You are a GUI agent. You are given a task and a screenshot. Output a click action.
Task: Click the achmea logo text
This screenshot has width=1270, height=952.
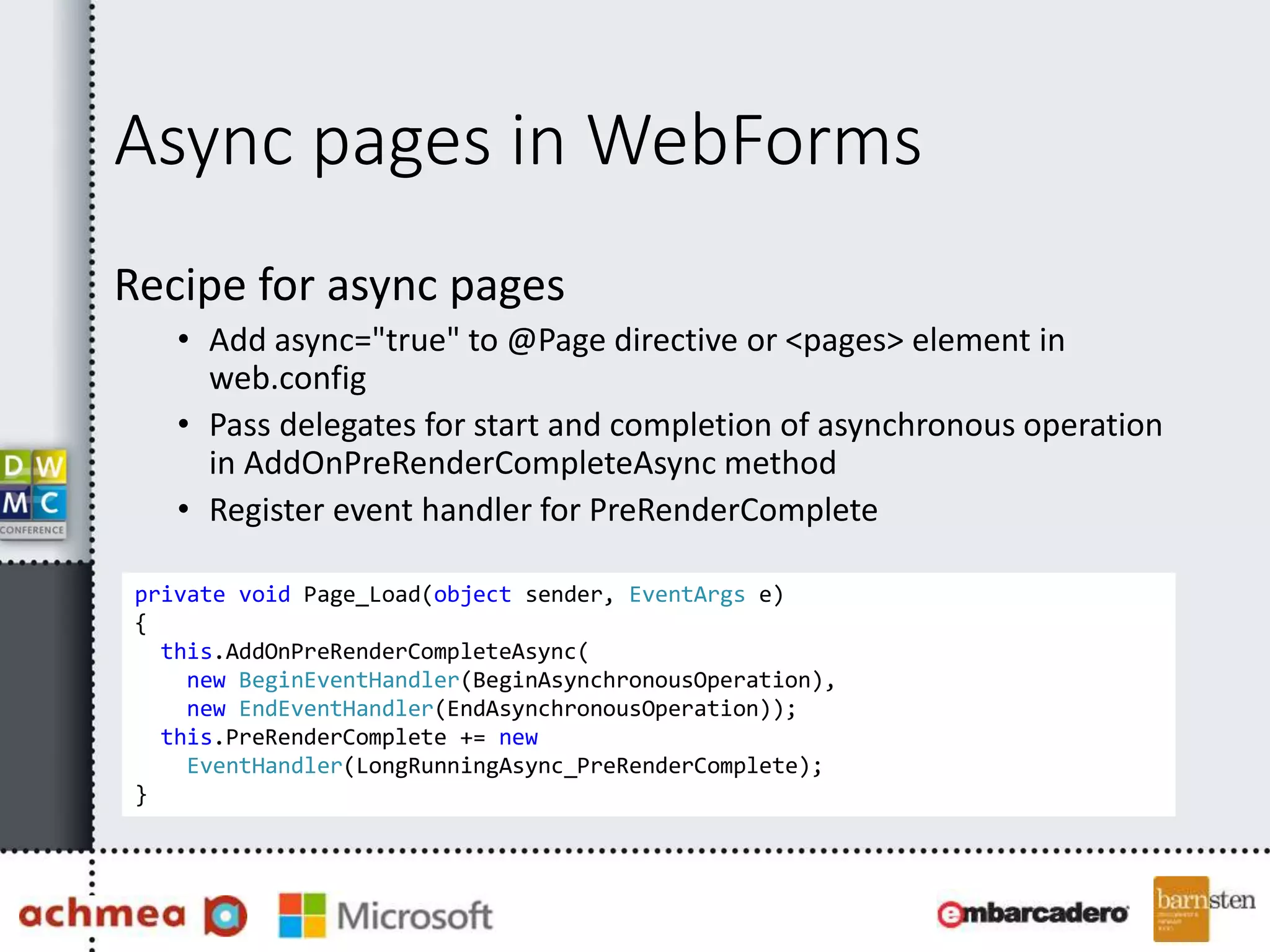pos(102,915)
